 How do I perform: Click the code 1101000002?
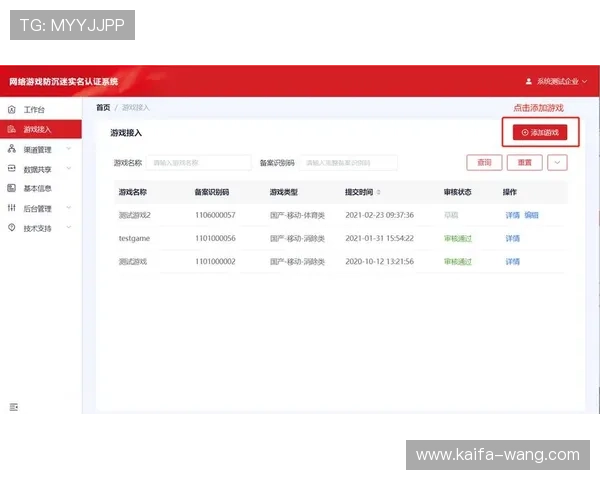[215, 262]
